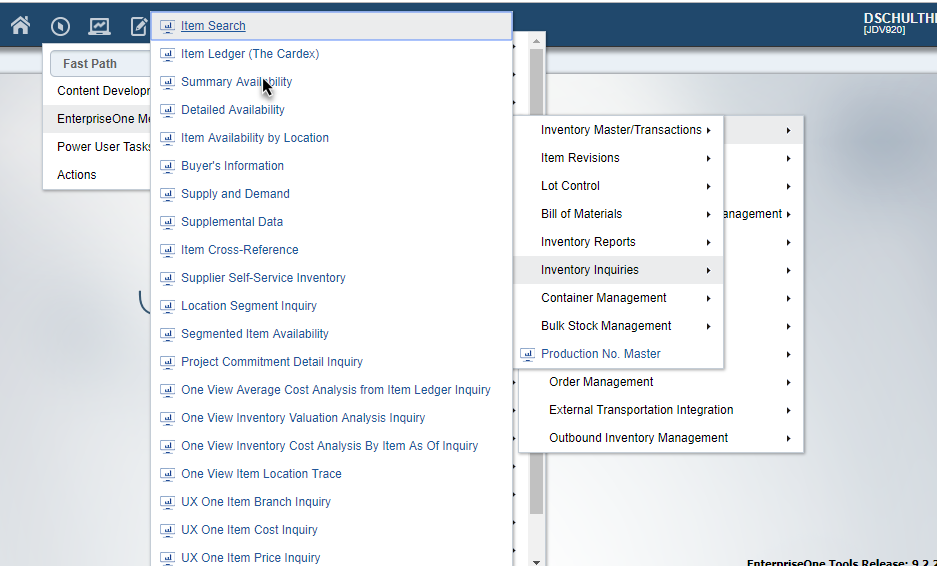
Task: Choose Container Management menu item
Action: (603, 298)
